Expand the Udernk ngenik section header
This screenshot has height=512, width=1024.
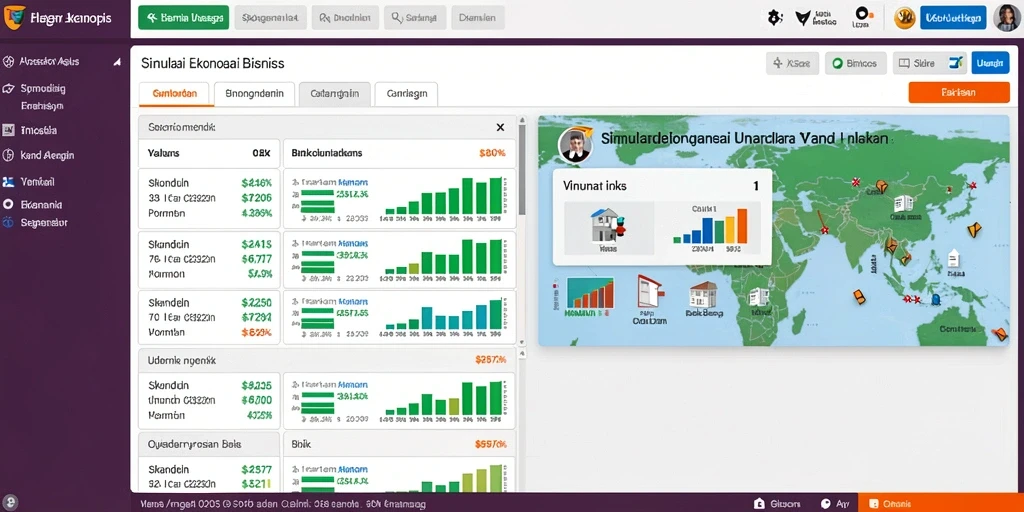[x=327, y=360]
